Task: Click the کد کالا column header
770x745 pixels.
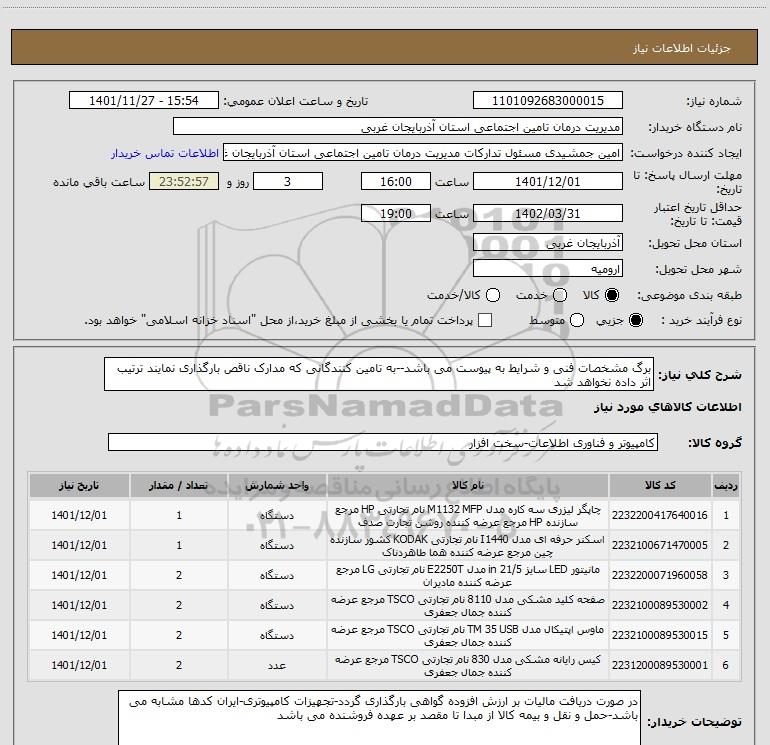Action: tap(660, 486)
